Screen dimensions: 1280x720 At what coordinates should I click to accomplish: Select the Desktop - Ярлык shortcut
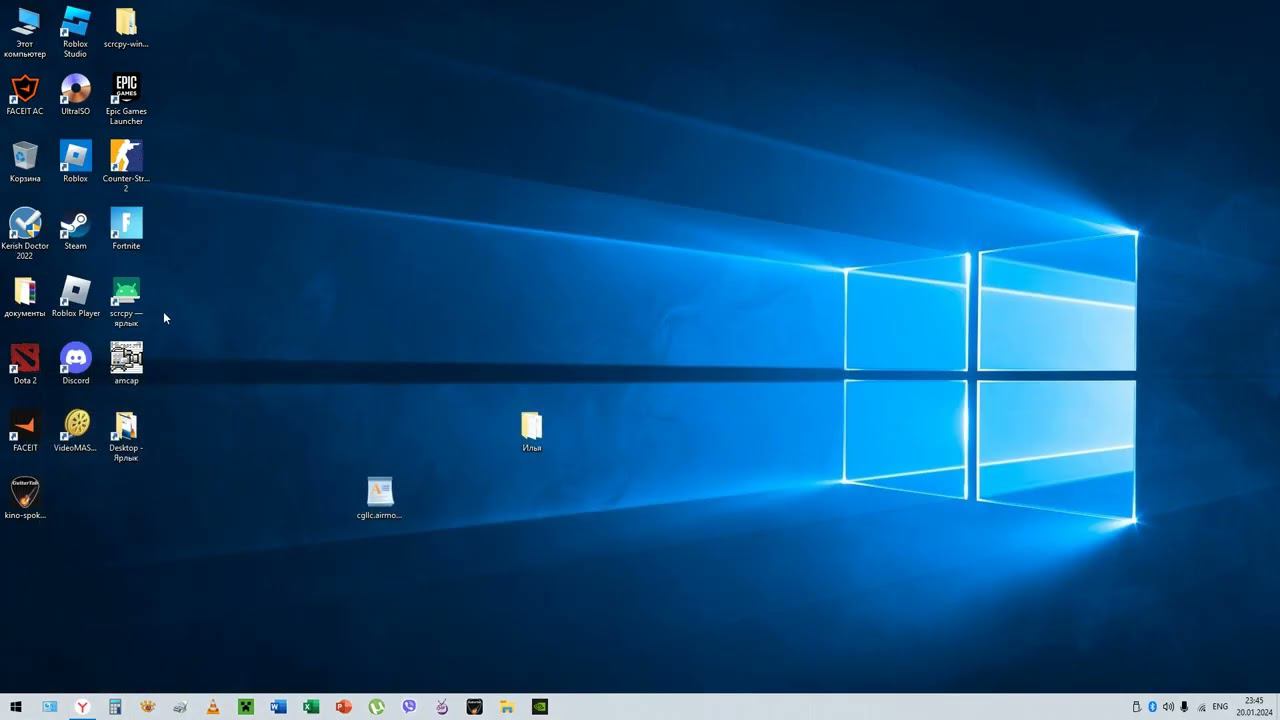click(126, 436)
